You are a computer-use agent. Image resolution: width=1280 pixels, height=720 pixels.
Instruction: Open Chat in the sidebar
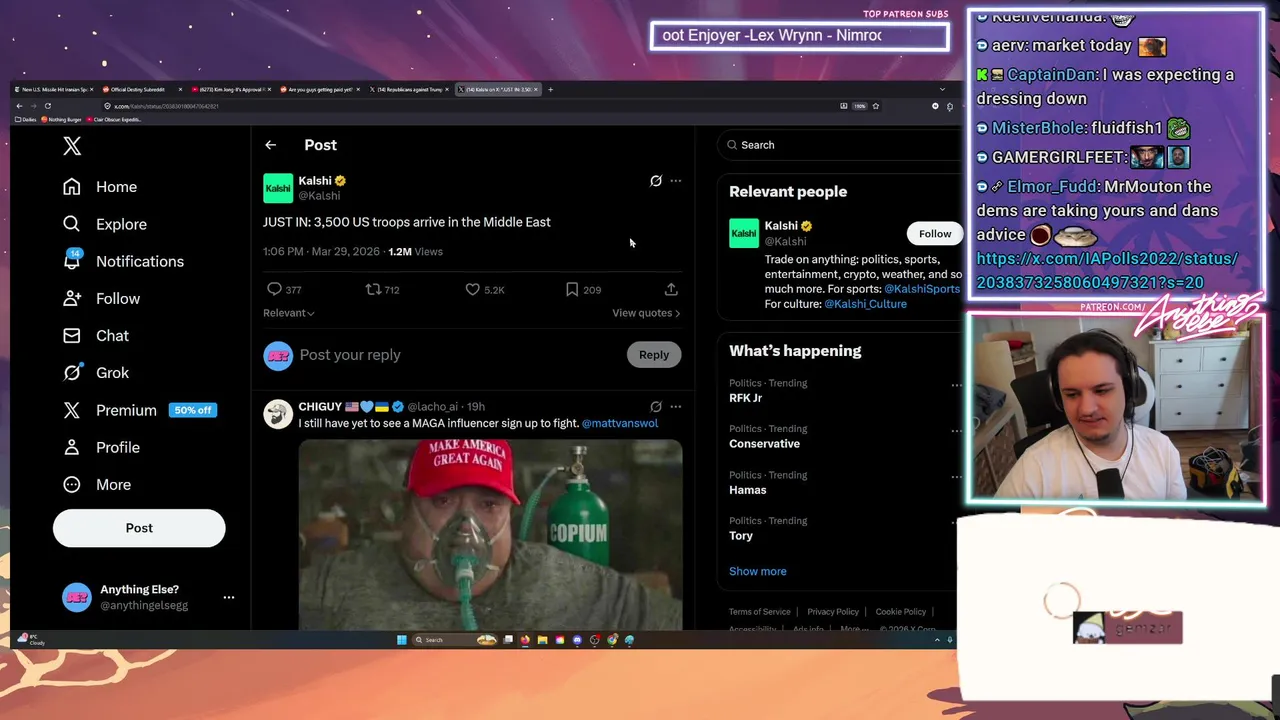(95, 335)
